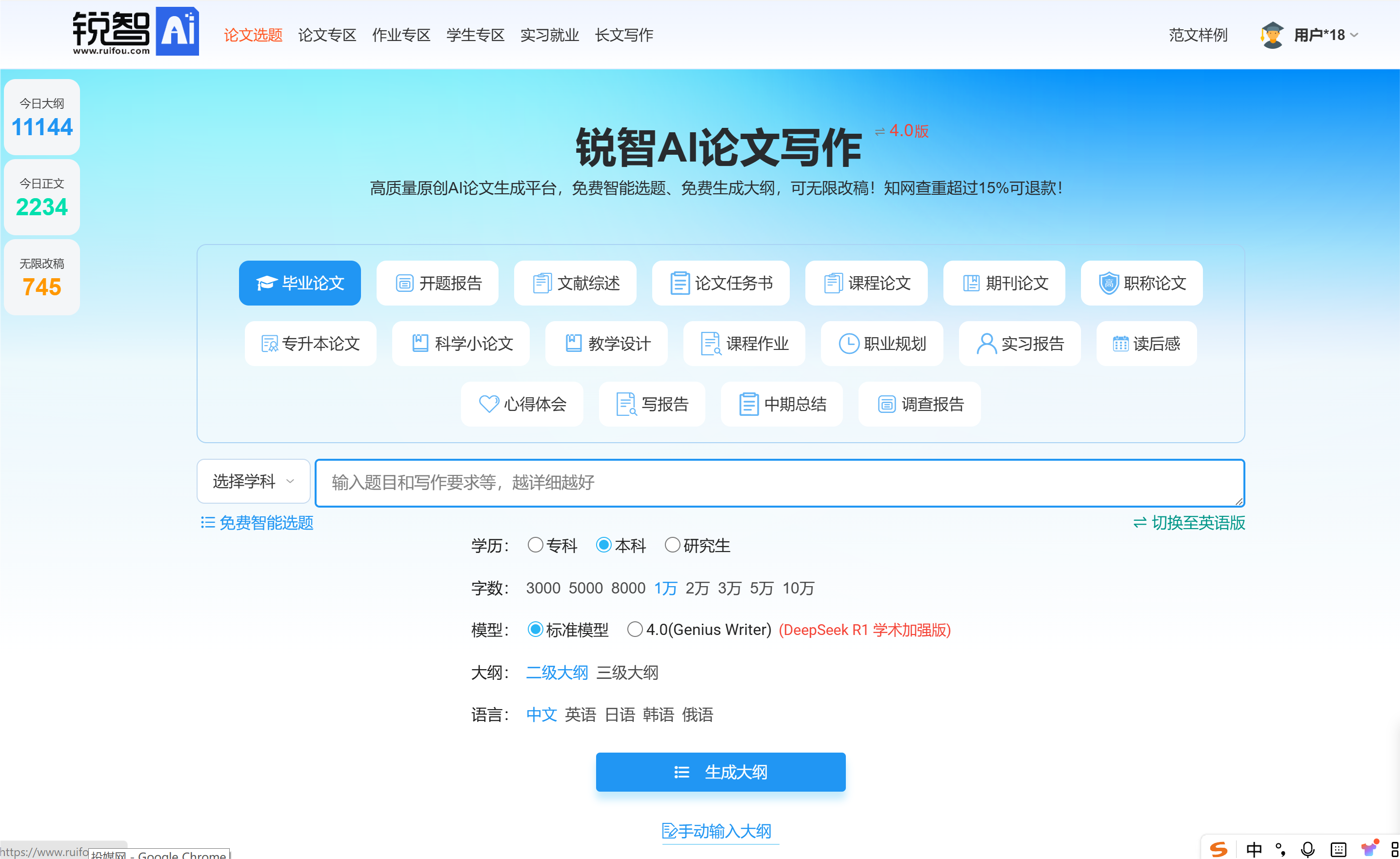Viewport: 1400px width, 859px height.
Task: Select the 毕业论文 graduation cap button
Action: 300,283
